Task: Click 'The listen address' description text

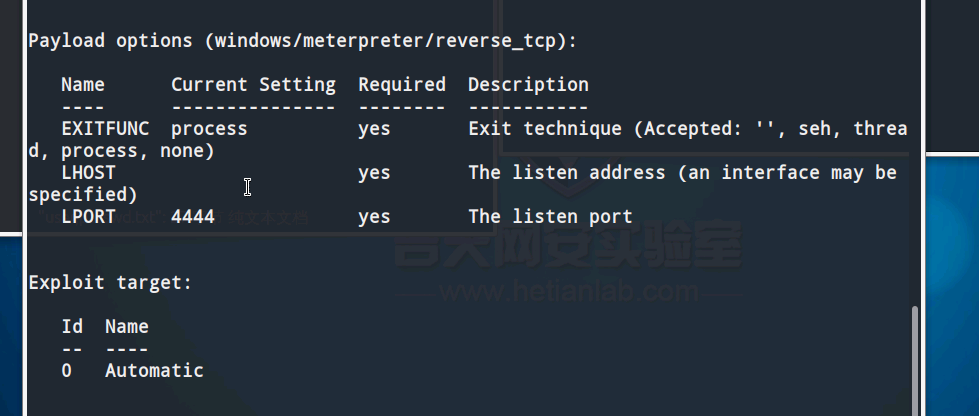Action: [x=567, y=173]
